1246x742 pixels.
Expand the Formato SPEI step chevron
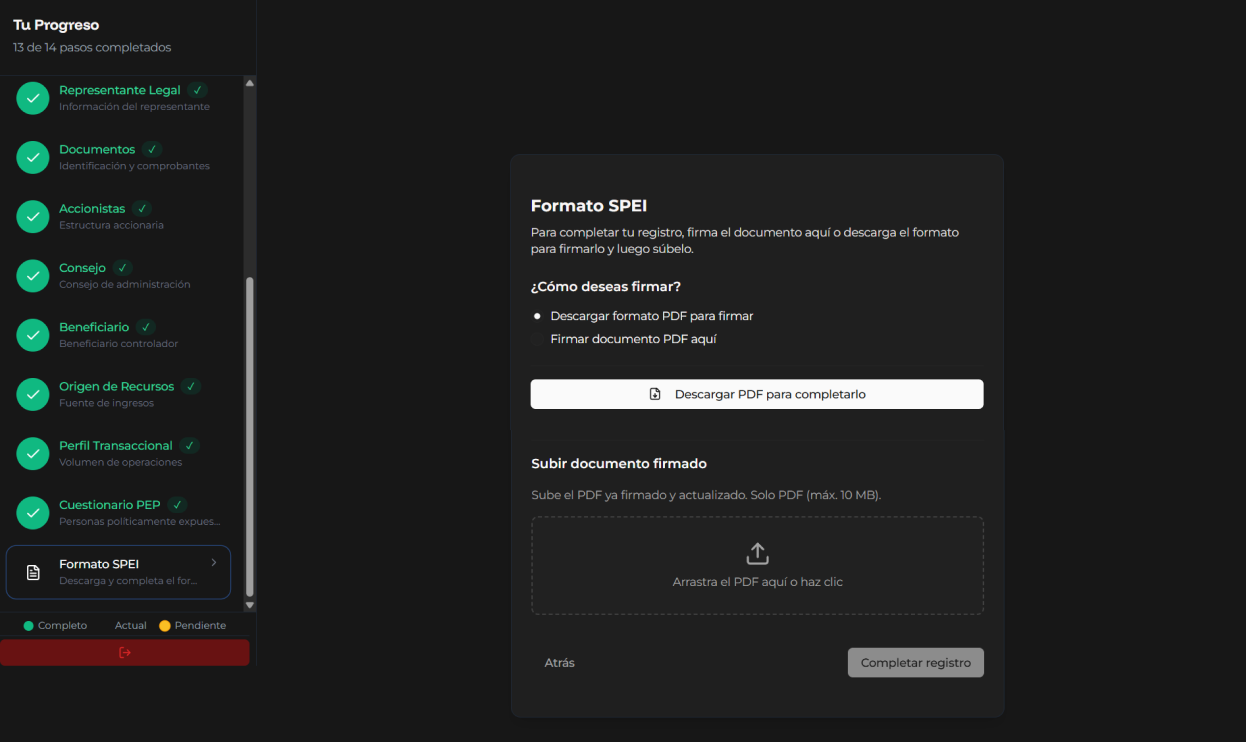[214, 563]
